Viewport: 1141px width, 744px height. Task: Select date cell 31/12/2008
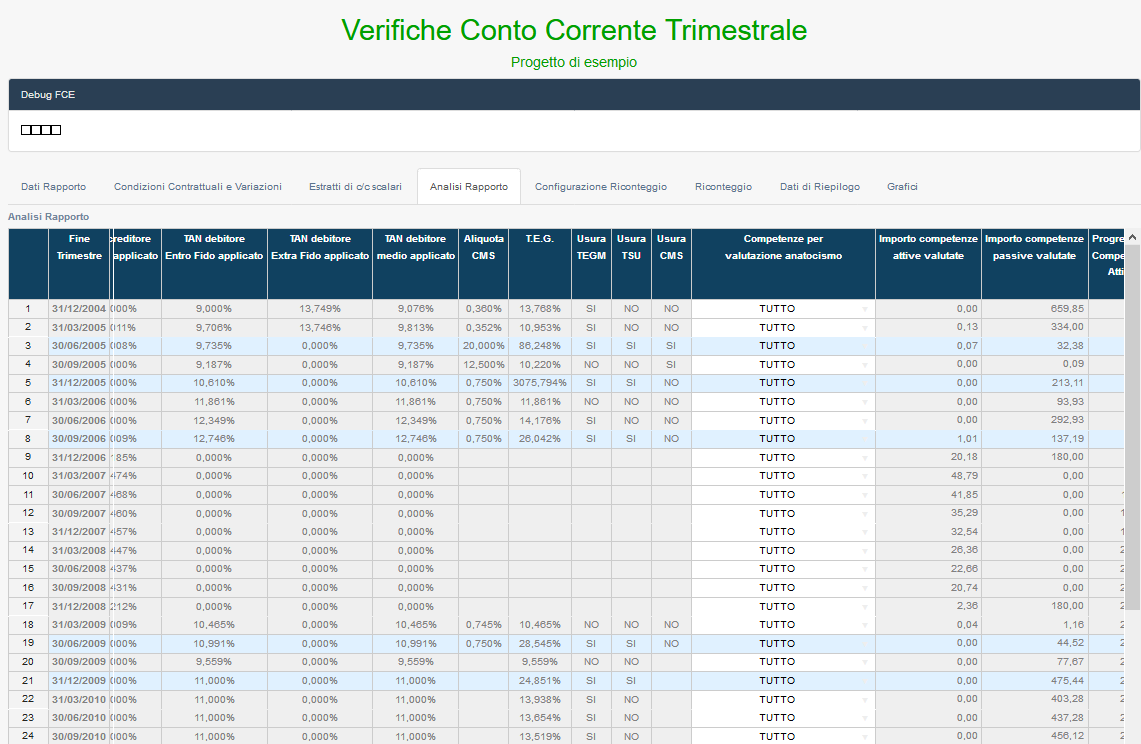pyautogui.click(x=79, y=606)
